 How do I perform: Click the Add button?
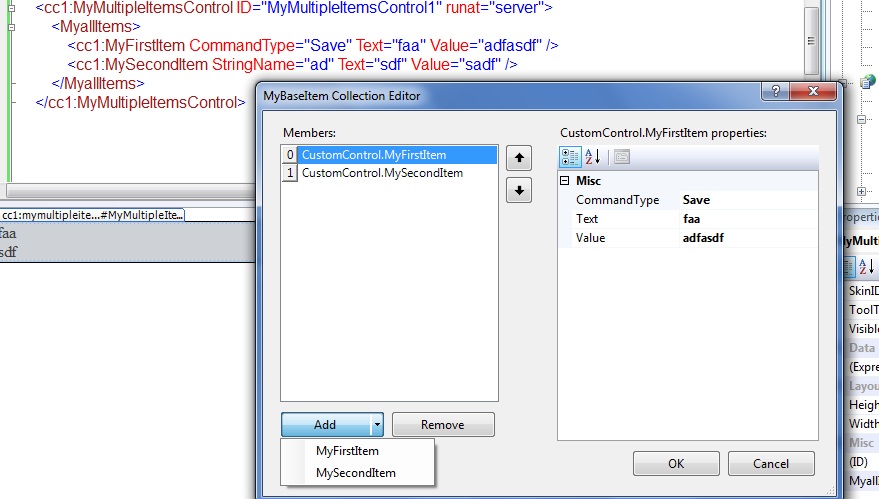click(x=326, y=424)
